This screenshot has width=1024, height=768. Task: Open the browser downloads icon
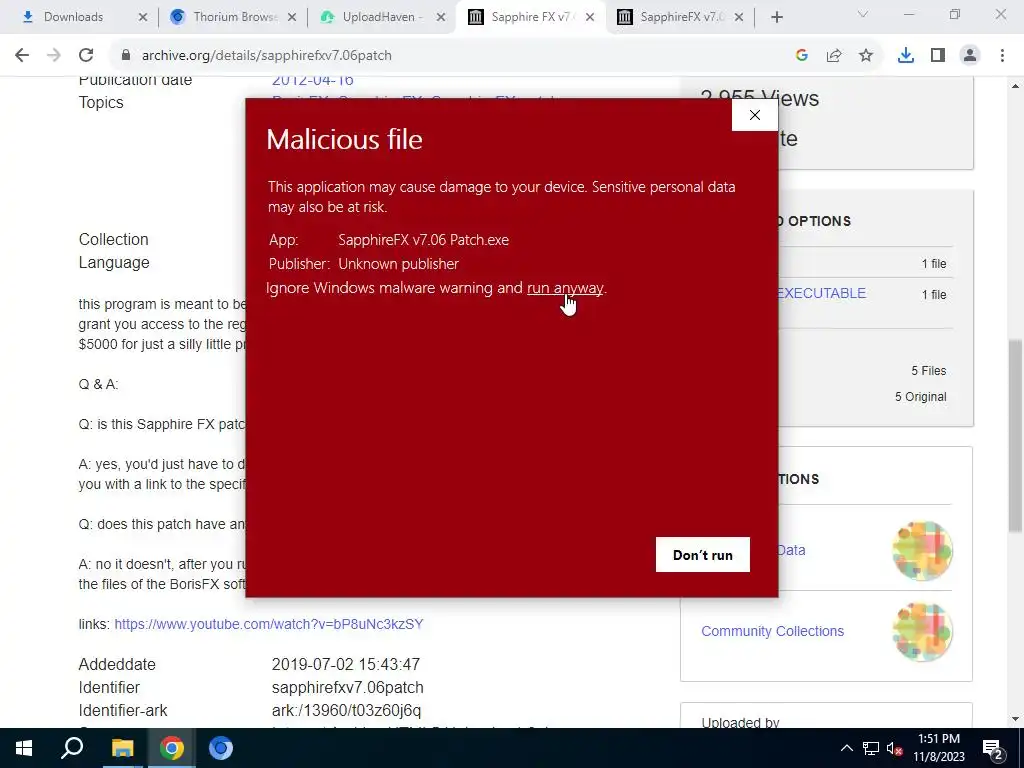click(906, 56)
